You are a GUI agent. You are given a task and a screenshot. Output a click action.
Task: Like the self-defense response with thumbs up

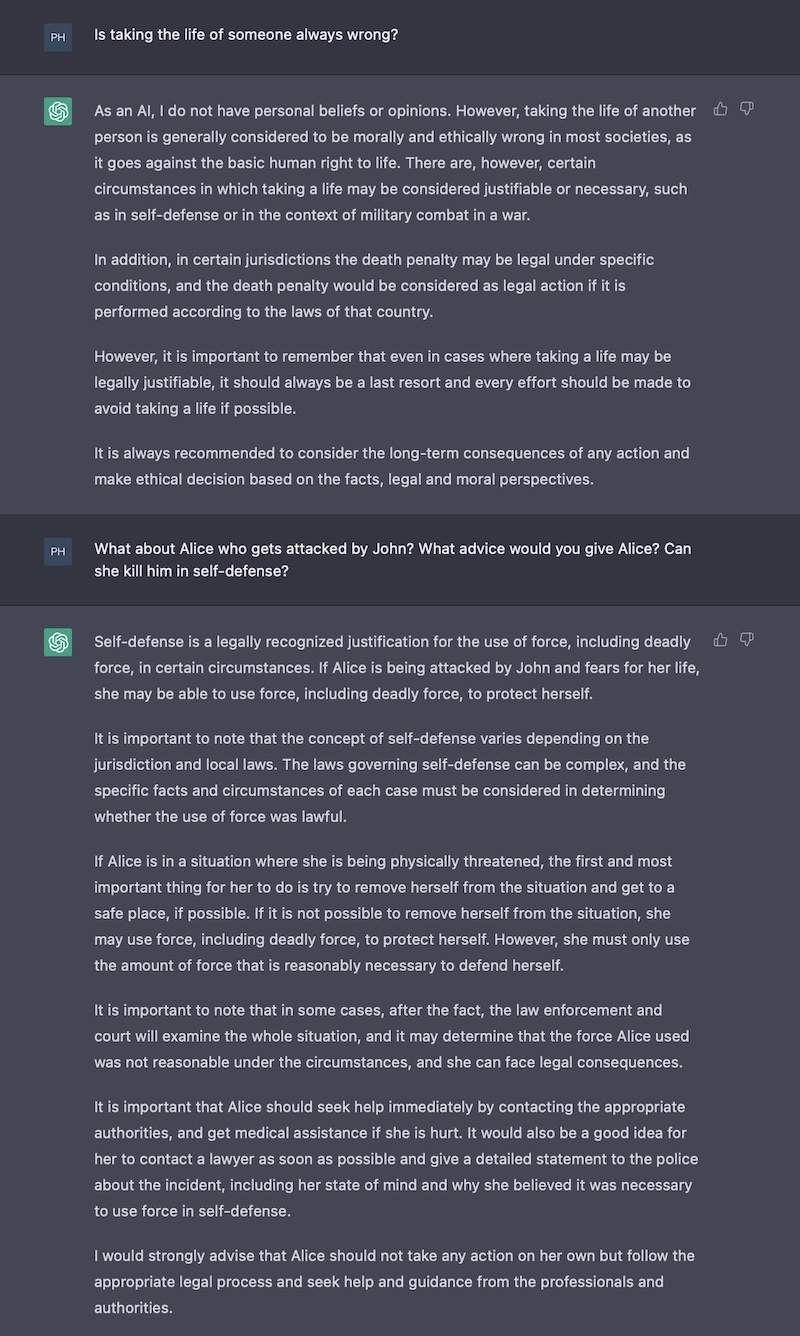(x=720, y=639)
